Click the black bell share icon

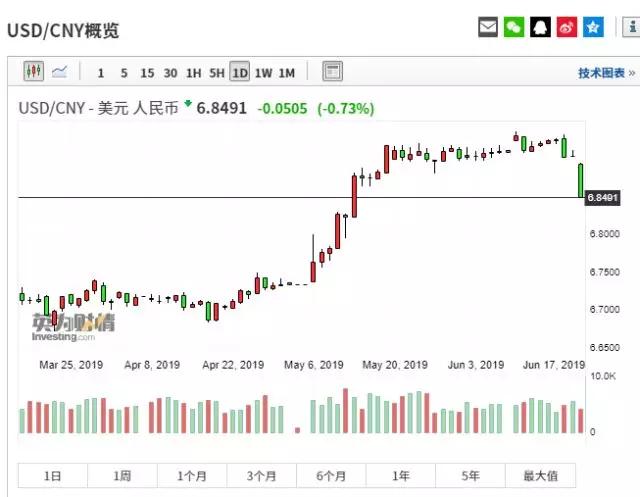[x=541, y=27]
